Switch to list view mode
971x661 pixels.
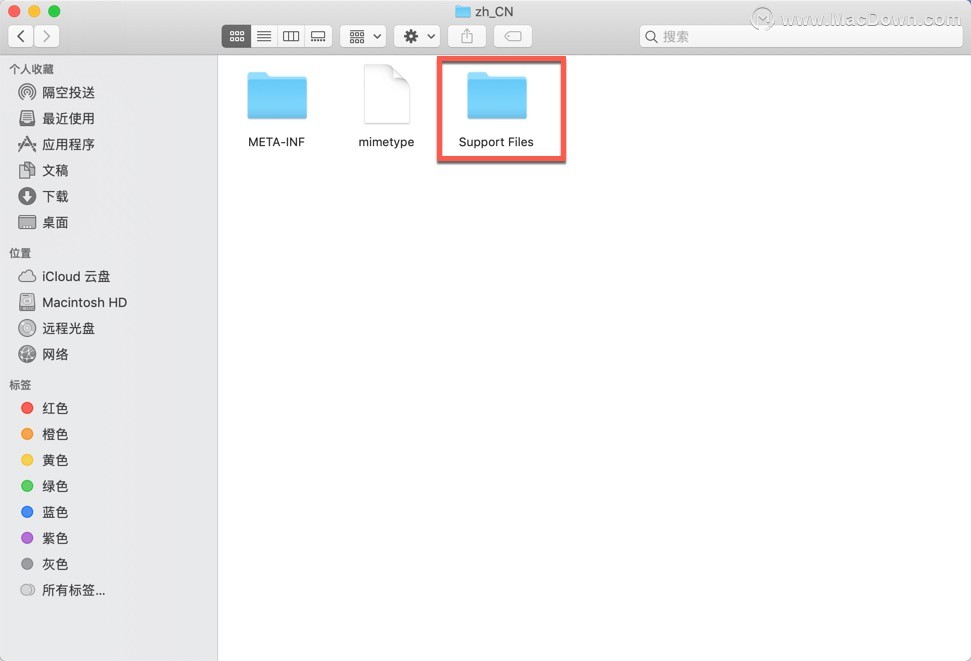(x=264, y=37)
